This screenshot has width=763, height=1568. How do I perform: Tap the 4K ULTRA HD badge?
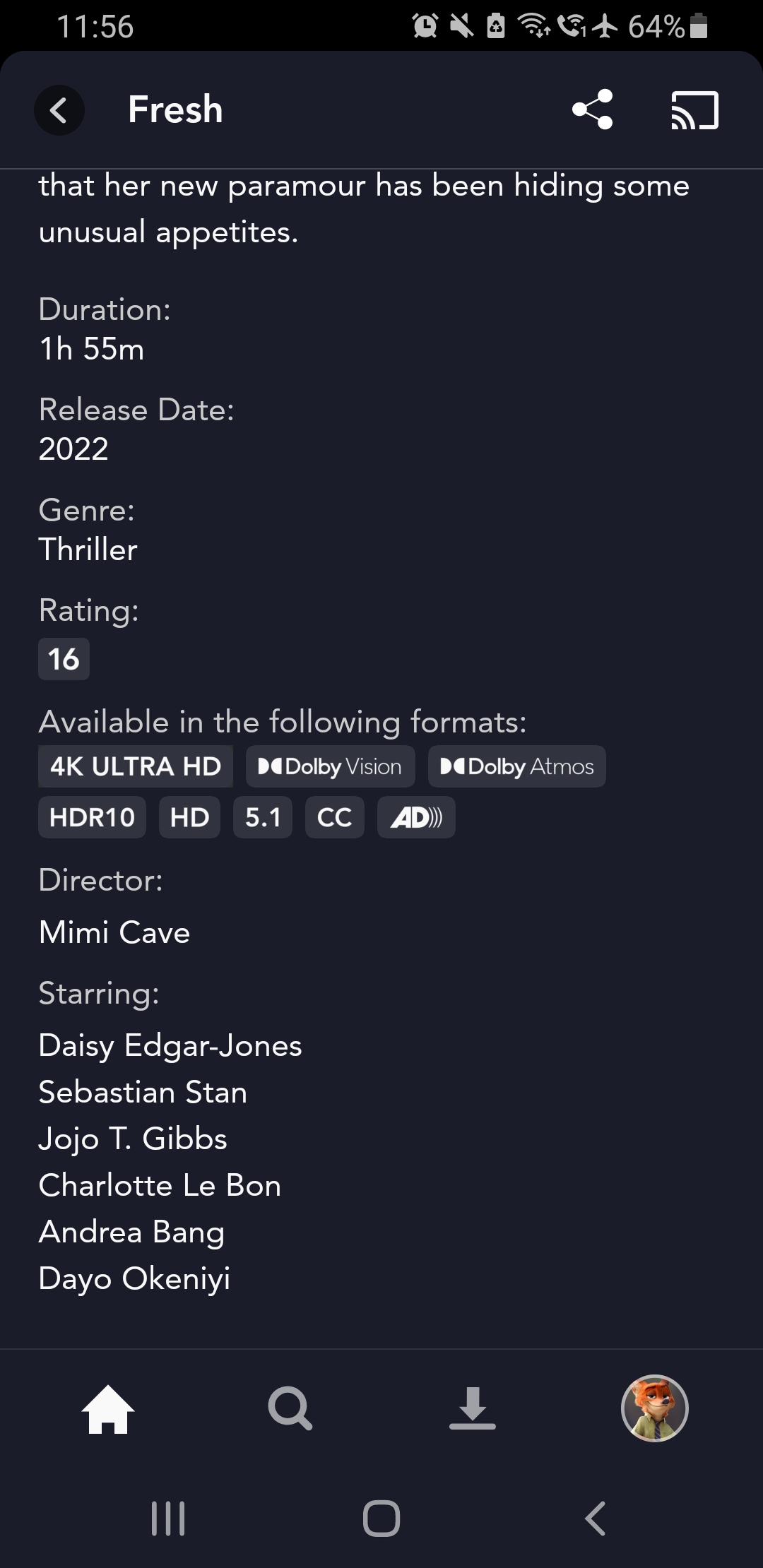[x=136, y=766]
